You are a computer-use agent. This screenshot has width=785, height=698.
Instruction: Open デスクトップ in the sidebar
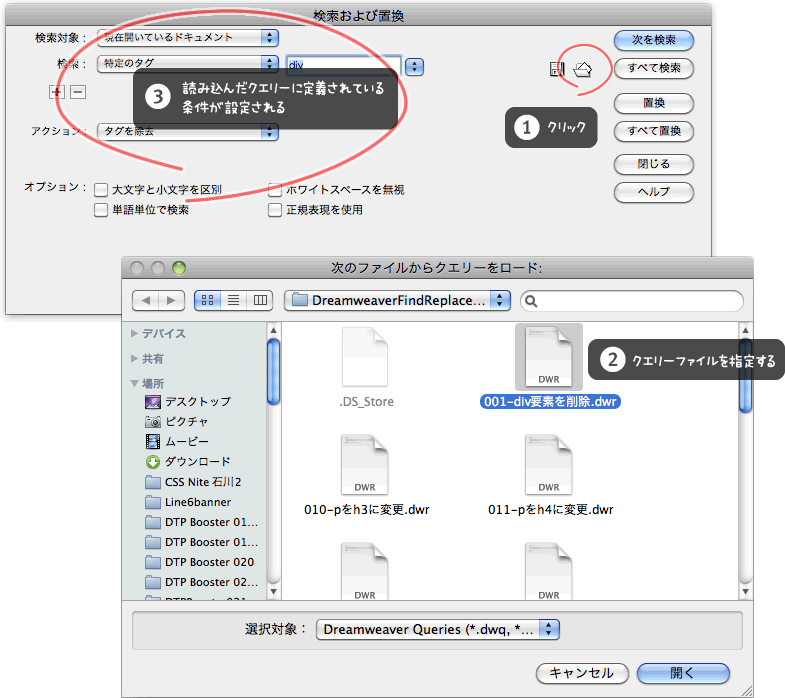pos(188,402)
